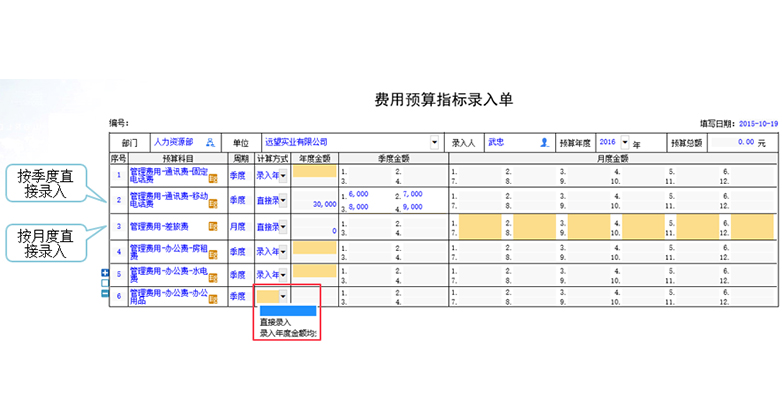Click the blue minus remove-row icon

[x=107, y=293]
